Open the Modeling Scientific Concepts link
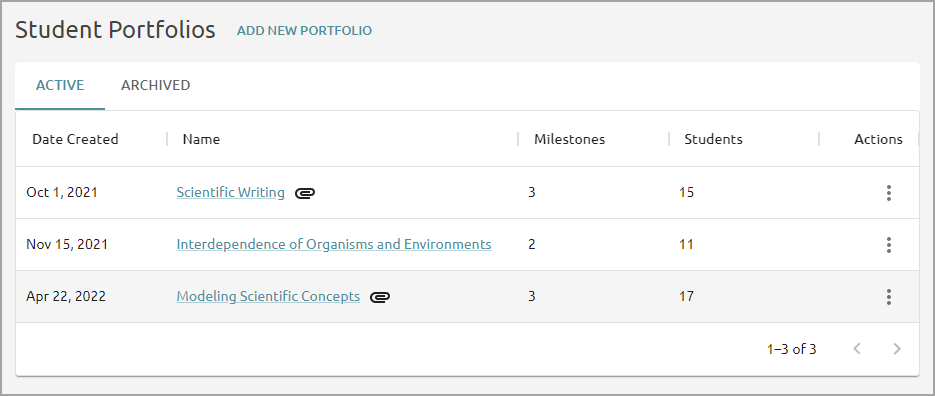 (268, 296)
